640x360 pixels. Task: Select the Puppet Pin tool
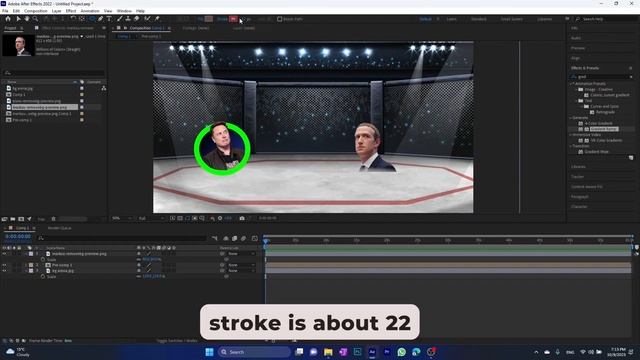(157, 19)
